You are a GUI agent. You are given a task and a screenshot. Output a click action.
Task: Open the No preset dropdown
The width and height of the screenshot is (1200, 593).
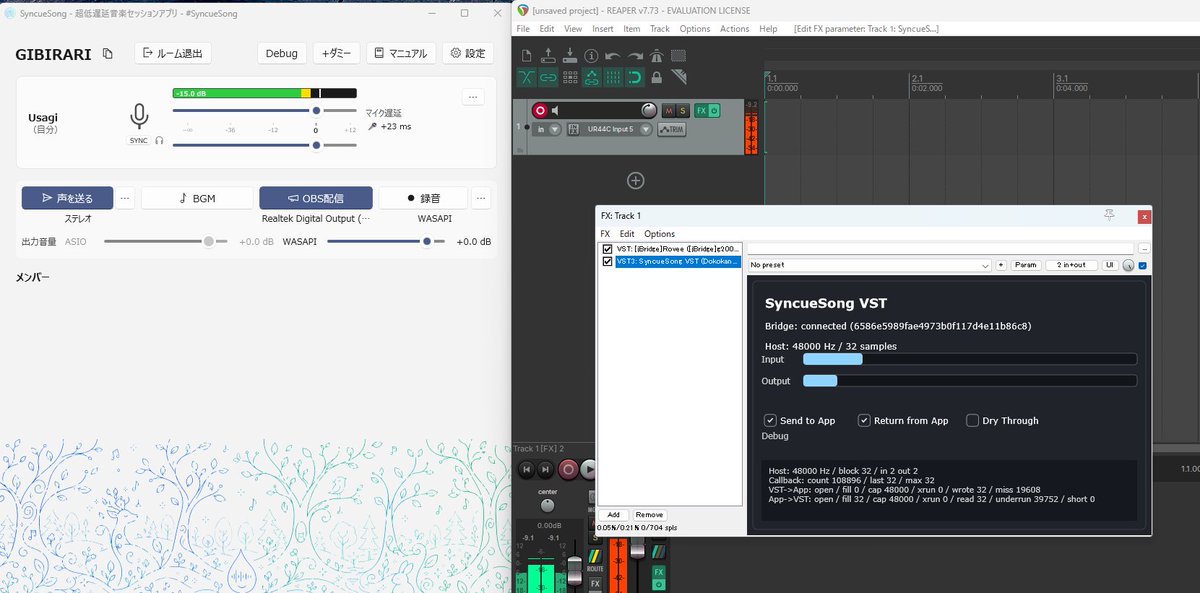pyautogui.click(x=869, y=265)
